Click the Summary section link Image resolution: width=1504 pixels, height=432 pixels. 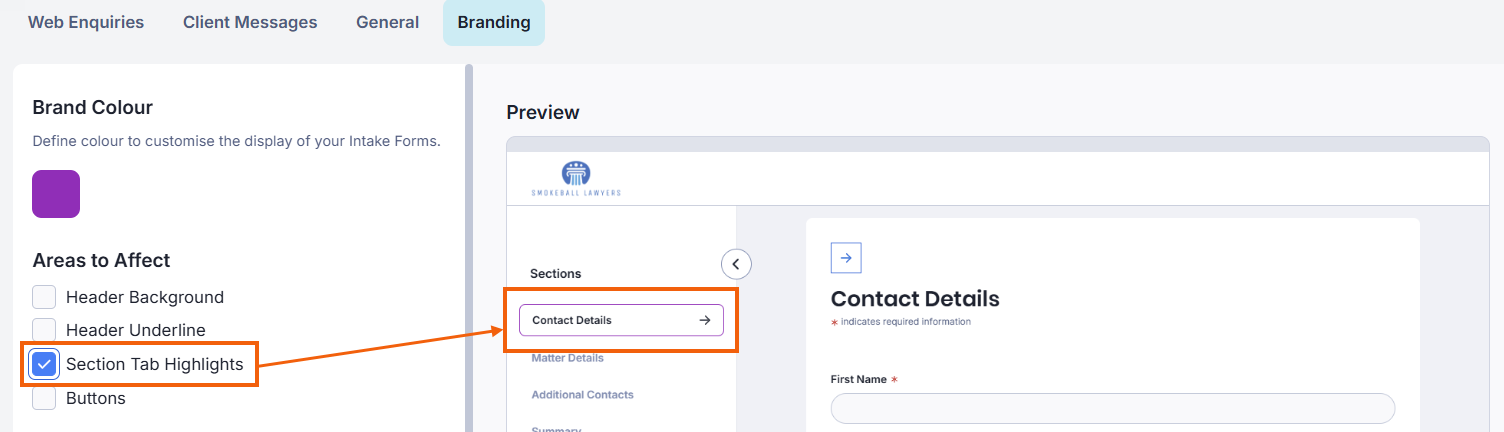(556, 428)
